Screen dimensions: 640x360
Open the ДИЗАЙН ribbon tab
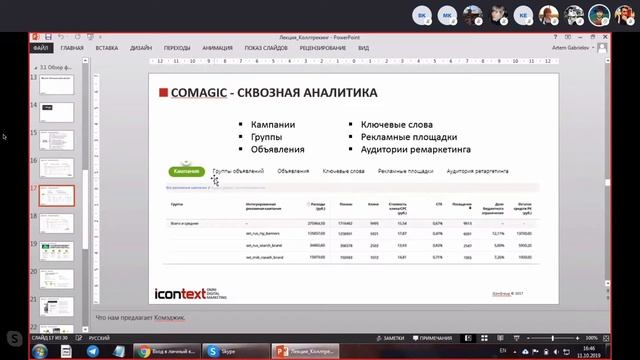point(141,48)
